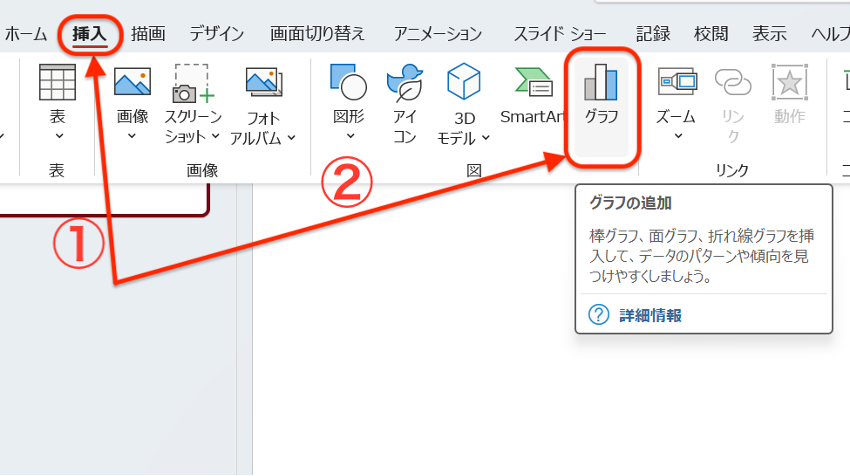Click the help question mark icon in tooltip
The width and height of the screenshot is (850, 476).
[x=599, y=314]
